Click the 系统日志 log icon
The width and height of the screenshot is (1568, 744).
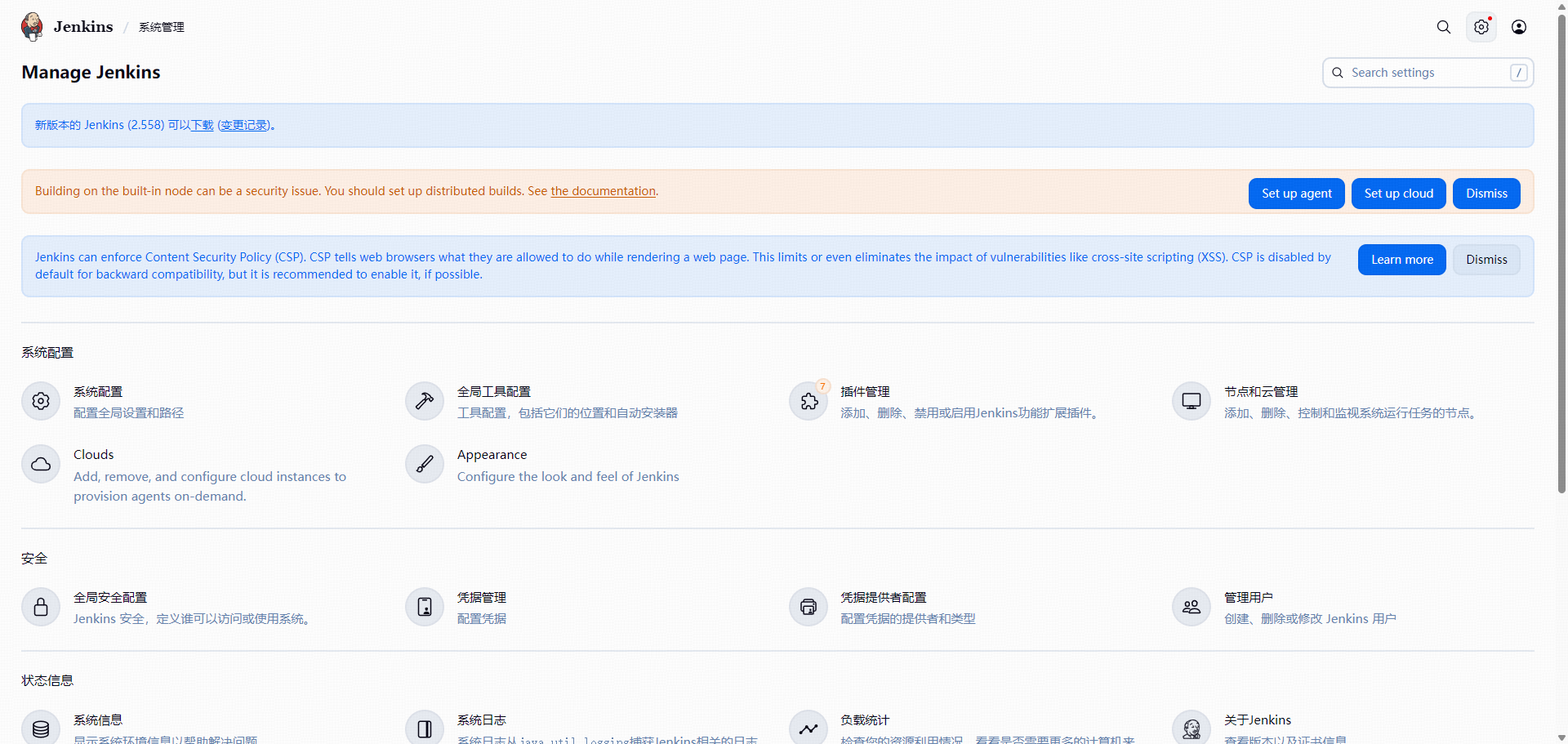[x=425, y=728]
